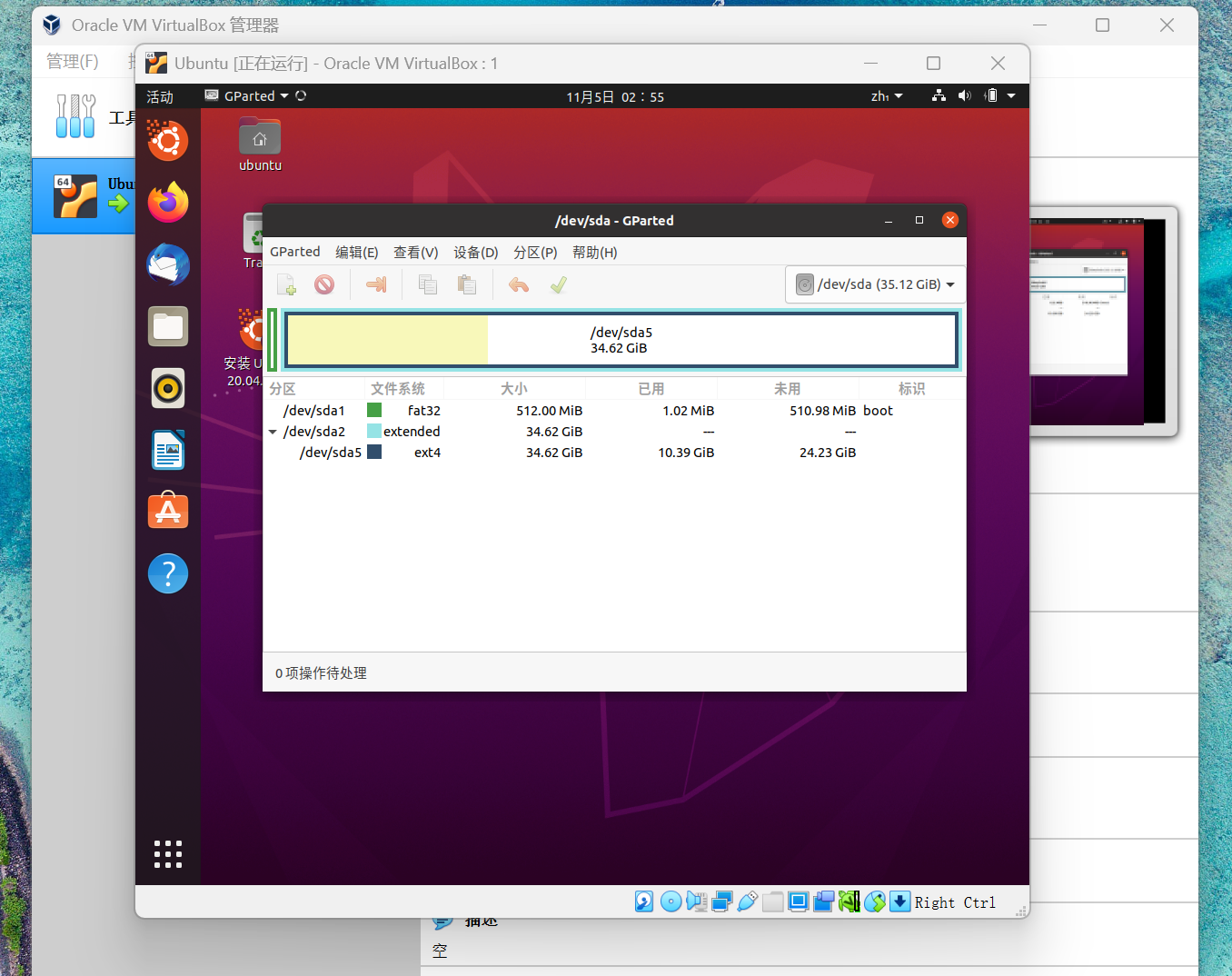Click 活动 Activities in Ubuntu top bar
1232x976 pixels.
point(160,96)
